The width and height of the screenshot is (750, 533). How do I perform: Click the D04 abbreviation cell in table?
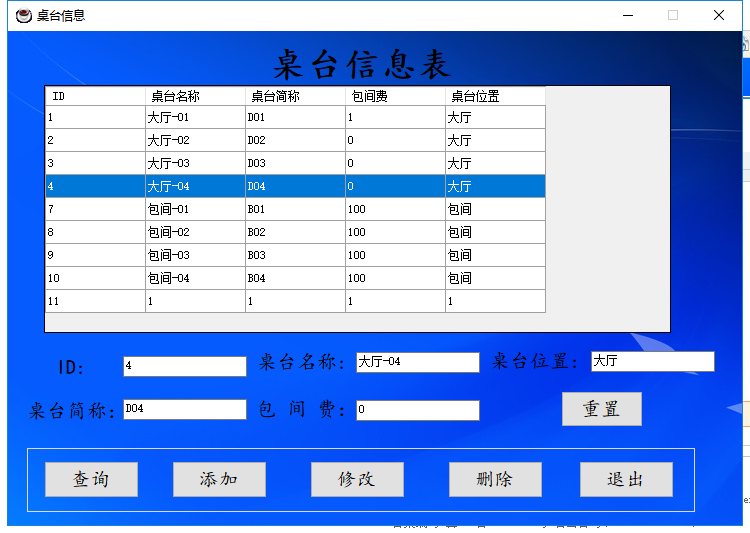tap(295, 186)
